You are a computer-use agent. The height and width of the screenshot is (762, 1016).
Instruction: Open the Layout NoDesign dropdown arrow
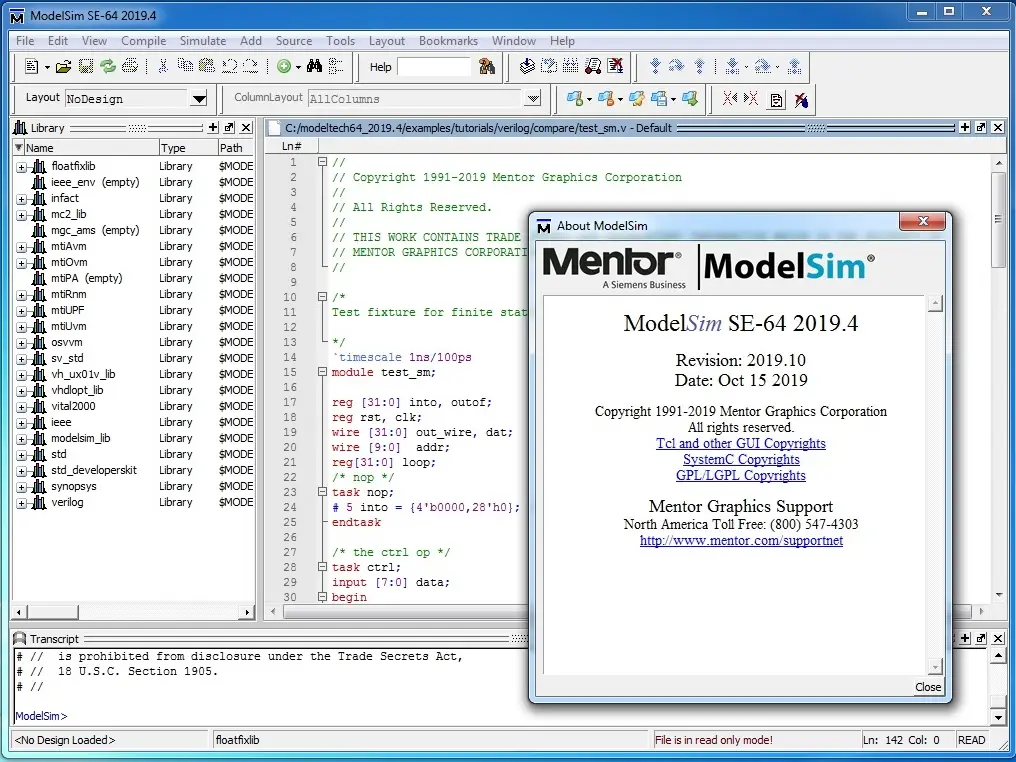point(199,99)
